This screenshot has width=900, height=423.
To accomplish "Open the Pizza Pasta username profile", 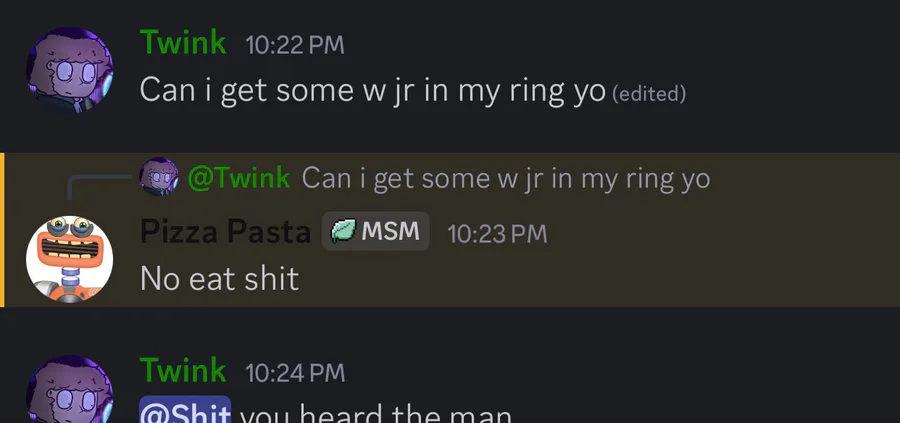I will (x=225, y=232).
